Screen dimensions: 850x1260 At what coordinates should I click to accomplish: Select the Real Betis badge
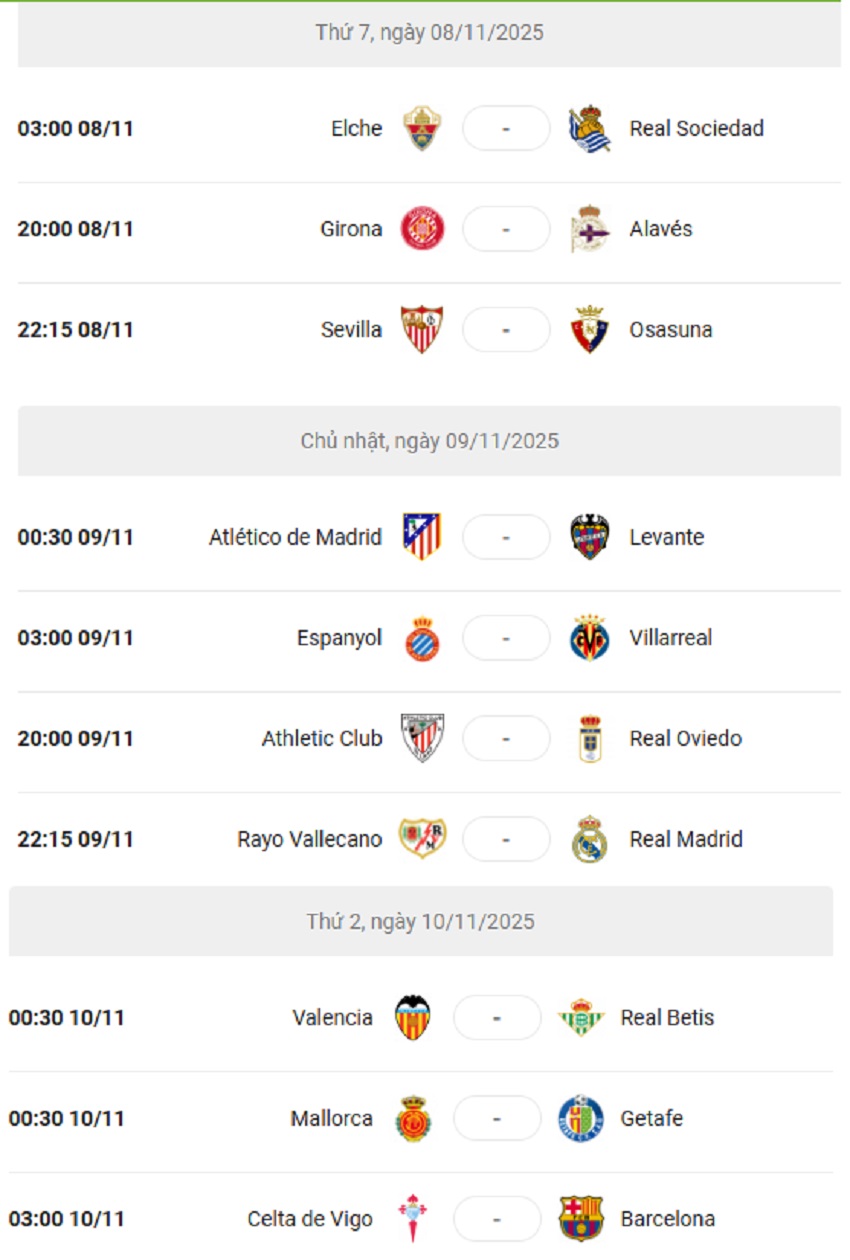pyautogui.click(x=581, y=1018)
